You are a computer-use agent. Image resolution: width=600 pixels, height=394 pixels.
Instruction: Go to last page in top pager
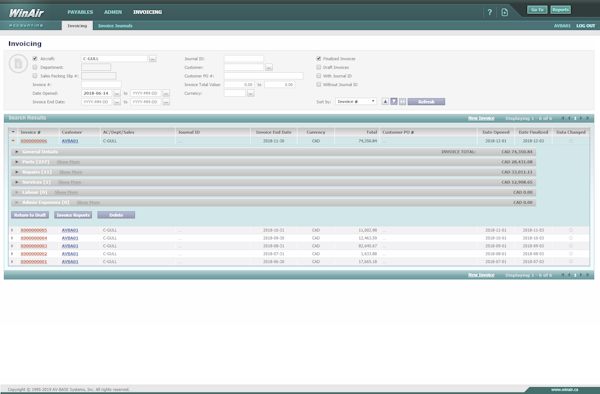pos(587,118)
